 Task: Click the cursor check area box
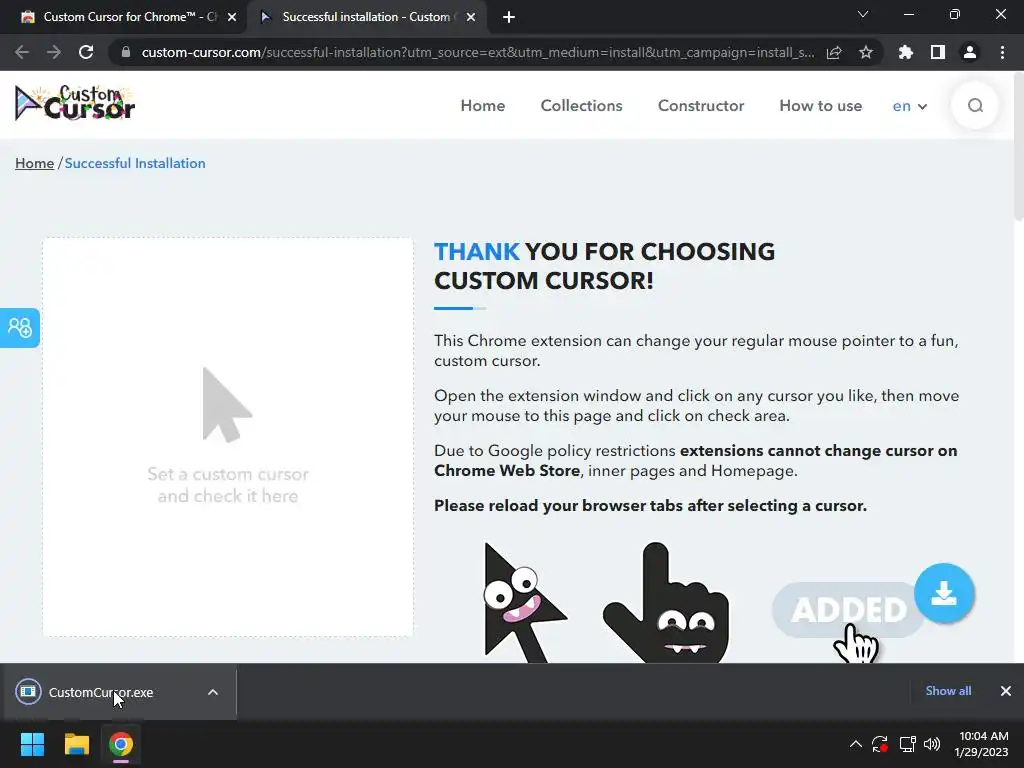click(228, 437)
